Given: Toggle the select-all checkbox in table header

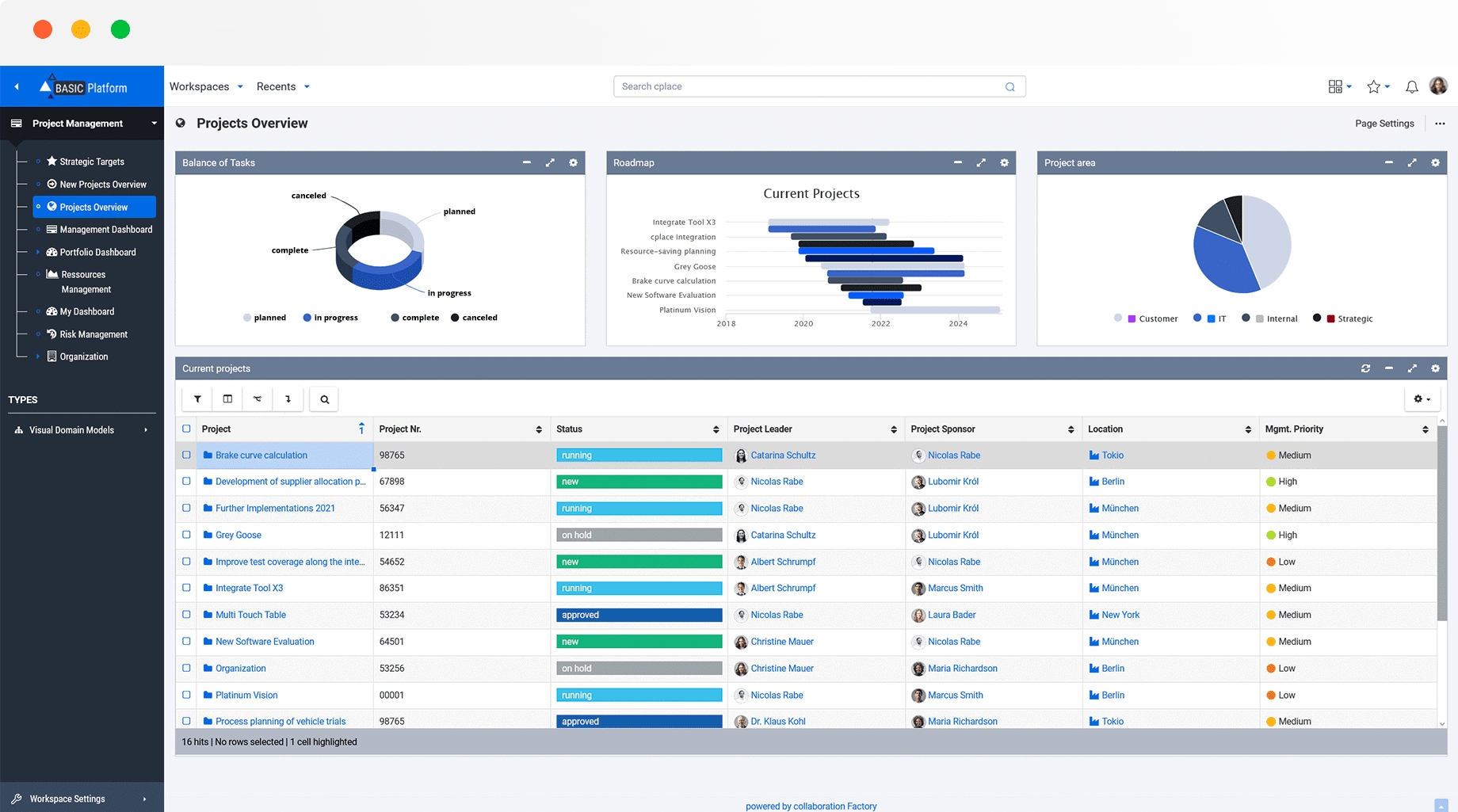Looking at the screenshot, I should [x=186, y=429].
